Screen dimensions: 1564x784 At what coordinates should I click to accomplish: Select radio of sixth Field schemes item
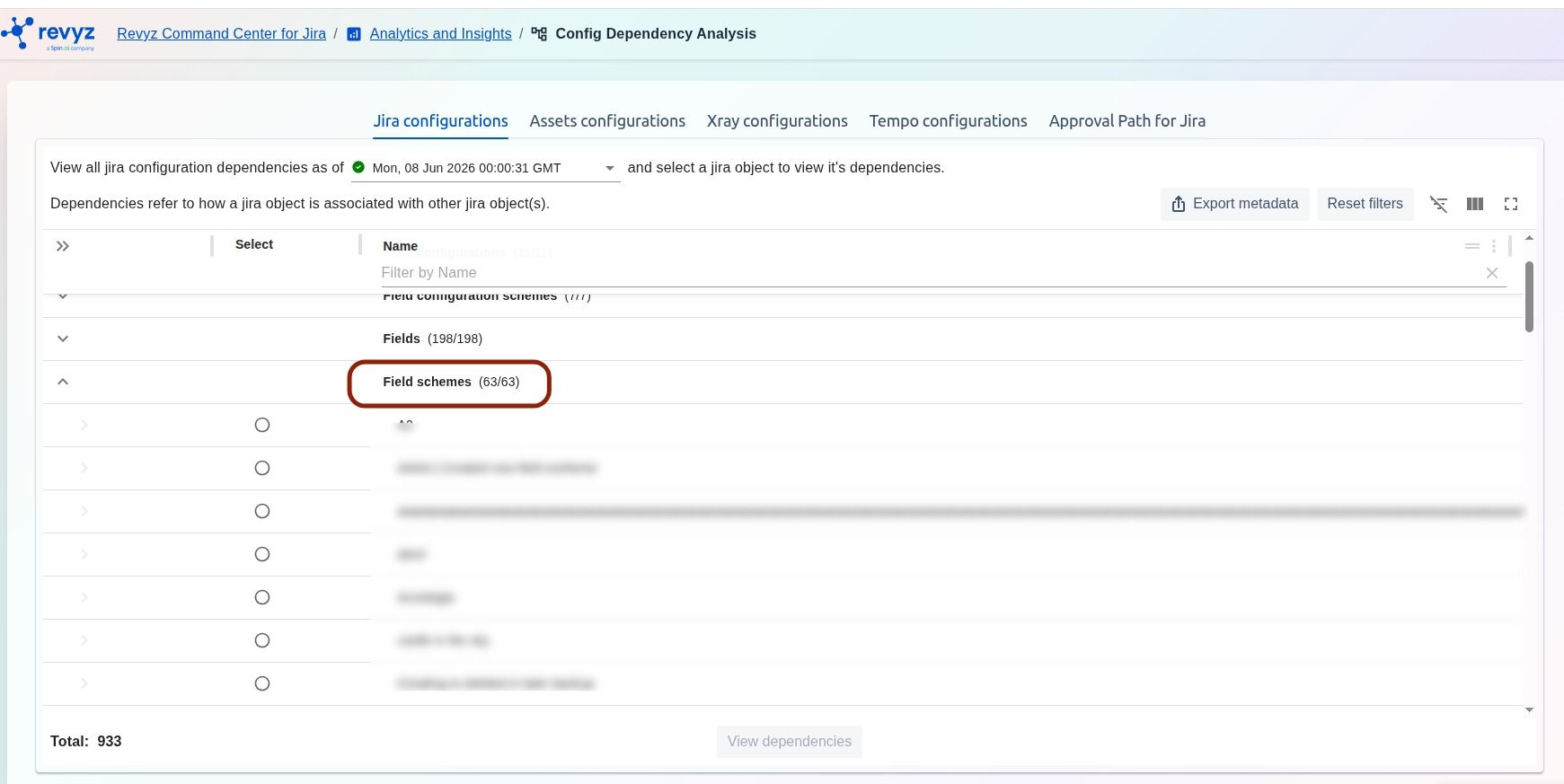pos(262,640)
